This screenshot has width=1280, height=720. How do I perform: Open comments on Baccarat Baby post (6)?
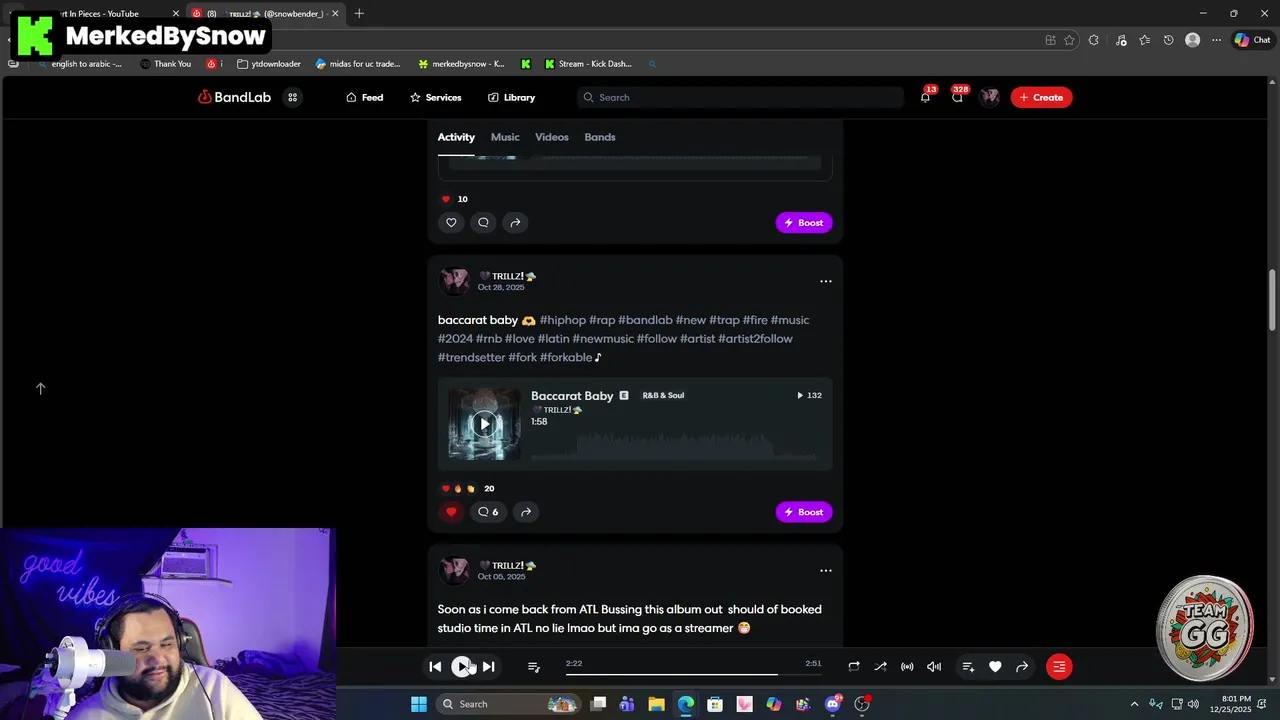[x=488, y=512]
